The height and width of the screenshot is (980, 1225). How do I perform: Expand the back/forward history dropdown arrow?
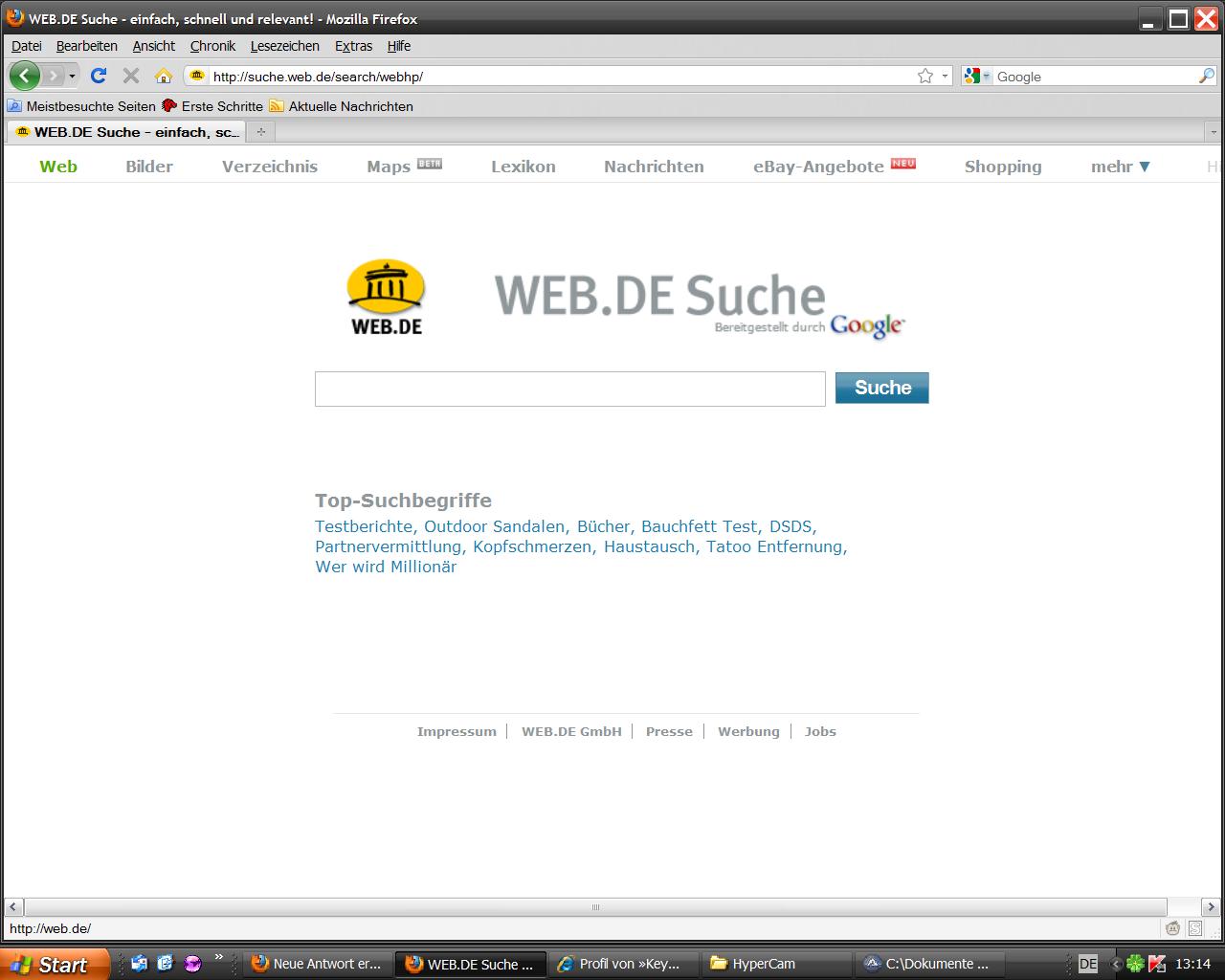[x=72, y=76]
